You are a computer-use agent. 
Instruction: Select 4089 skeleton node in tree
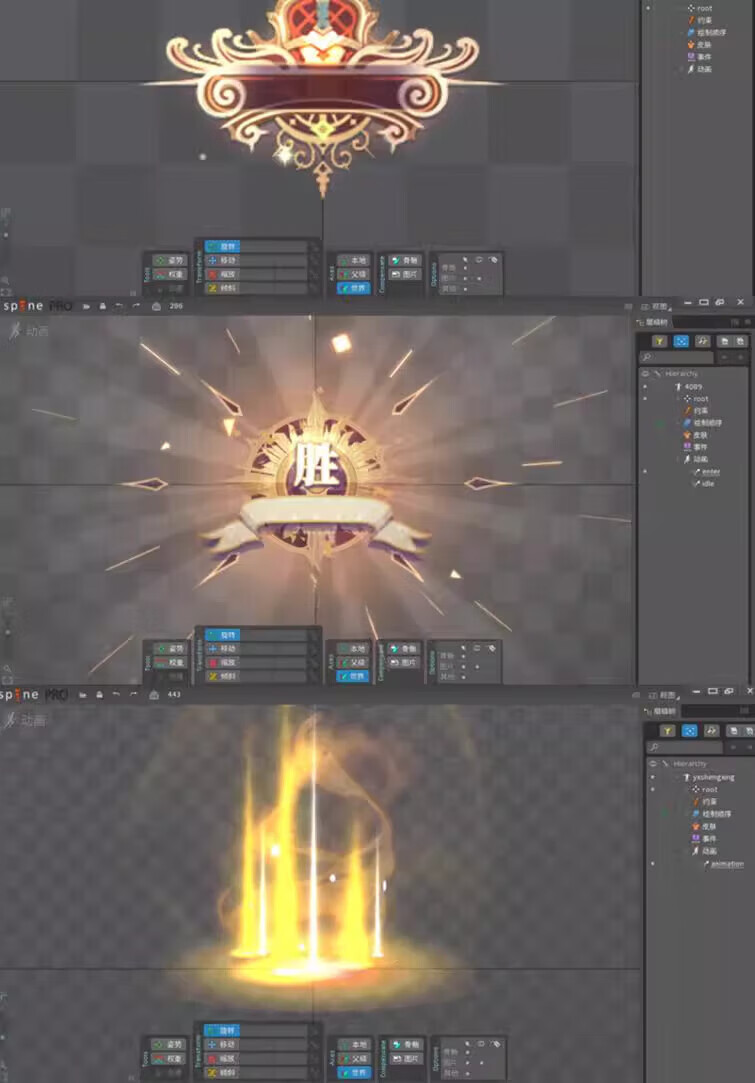pyautogui.click(x=688, y=387)
